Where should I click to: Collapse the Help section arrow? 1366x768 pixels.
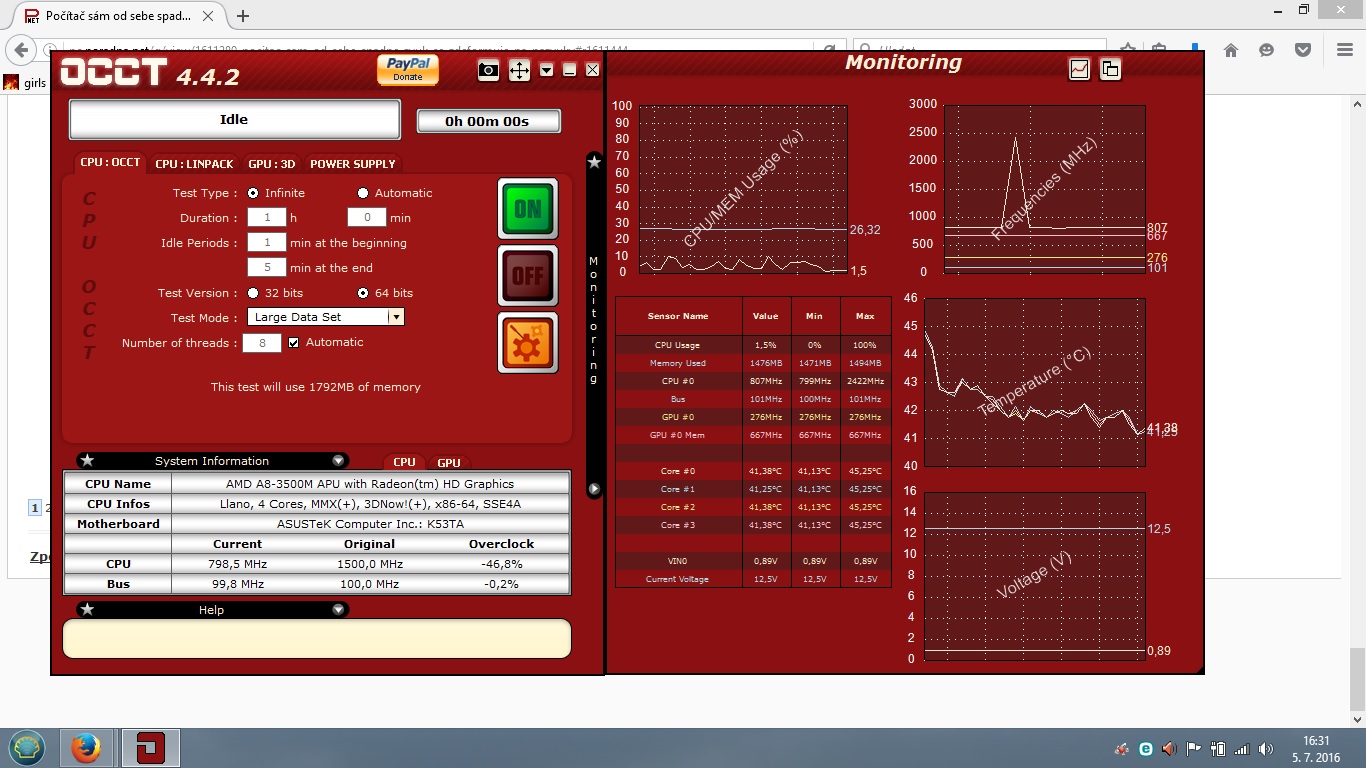(x=338, y=610)
